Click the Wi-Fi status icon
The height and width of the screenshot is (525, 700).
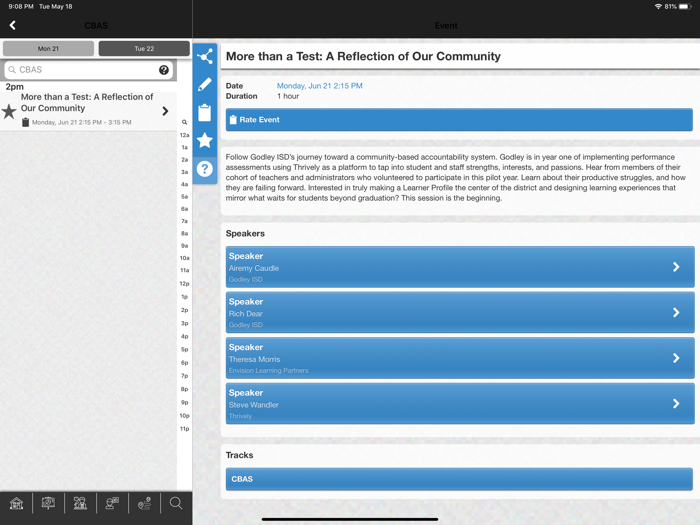click(x=658, y=7)
